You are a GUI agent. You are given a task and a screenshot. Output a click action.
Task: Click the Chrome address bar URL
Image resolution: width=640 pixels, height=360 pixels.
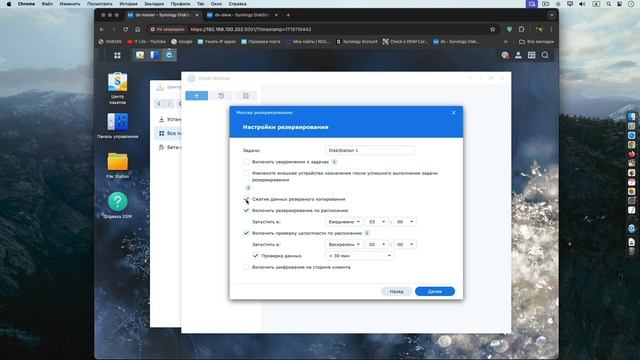tap(251, 29)
